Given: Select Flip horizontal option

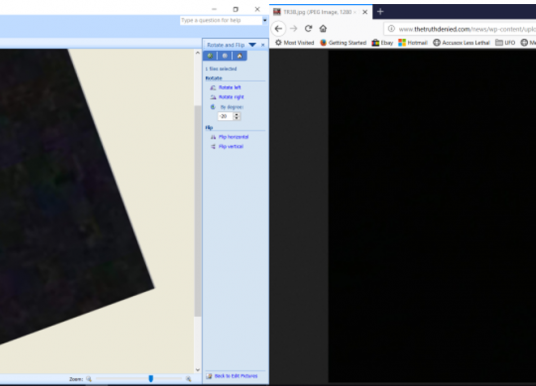Looking at the screenshot, I should (x=233, y=137).
